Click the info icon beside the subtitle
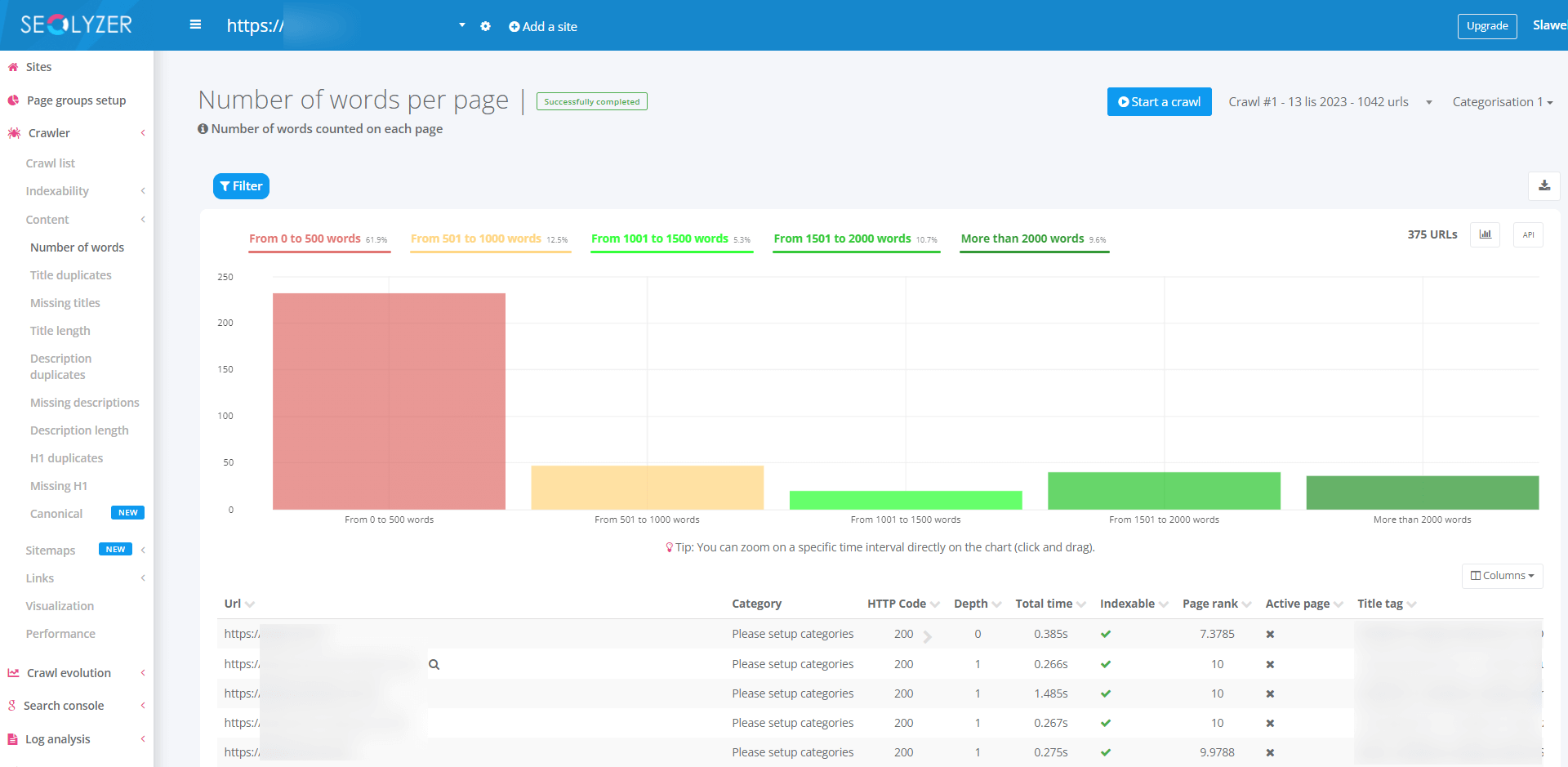 click(x=203, y=129)
